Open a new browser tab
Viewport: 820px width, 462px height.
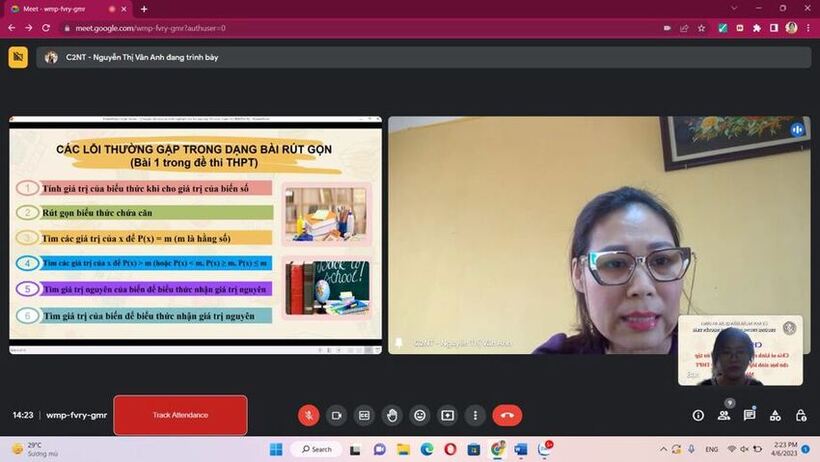coord(144,9)
